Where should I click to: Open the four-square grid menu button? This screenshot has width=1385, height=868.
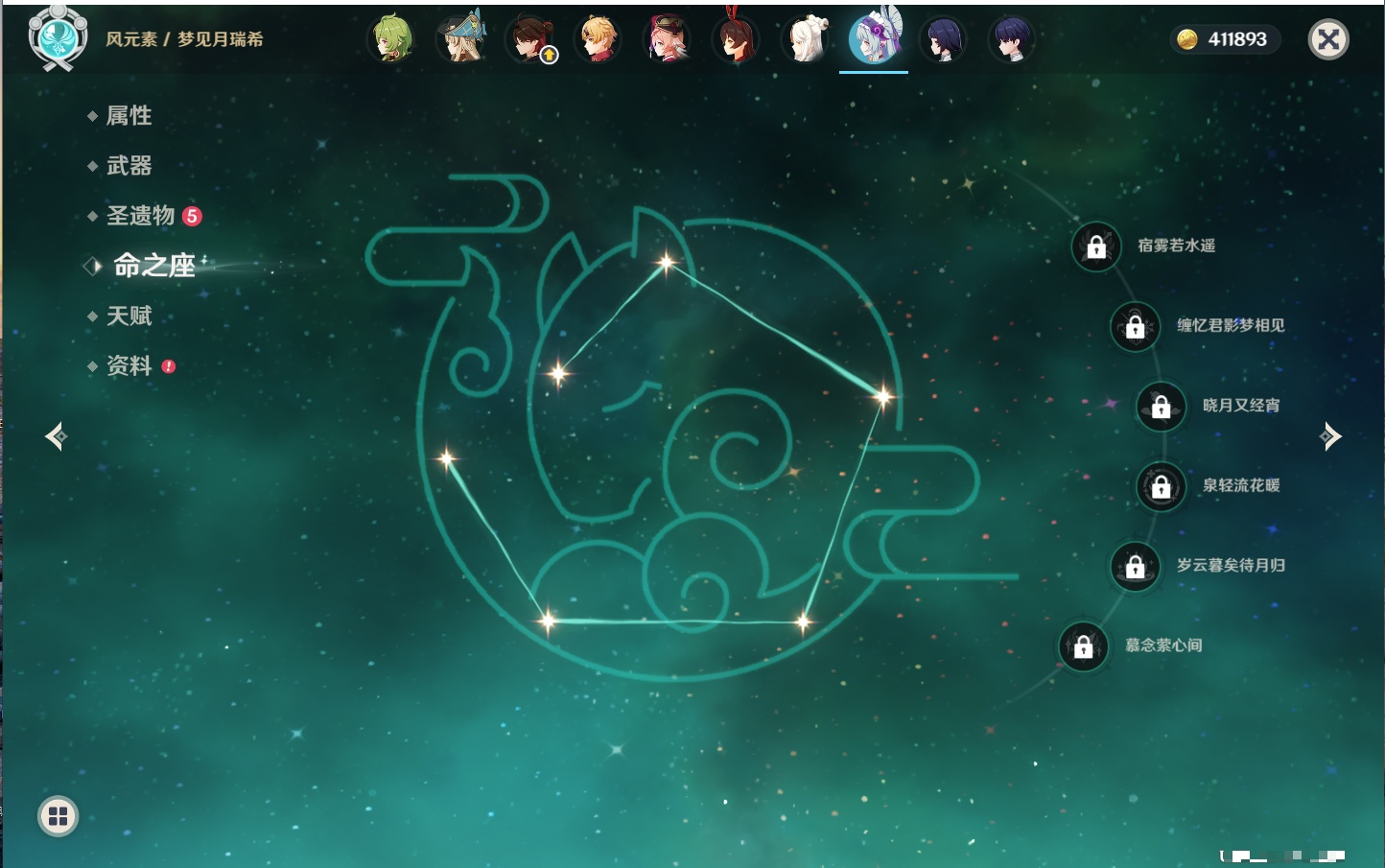pyautogui.click(x=59, y=816)
